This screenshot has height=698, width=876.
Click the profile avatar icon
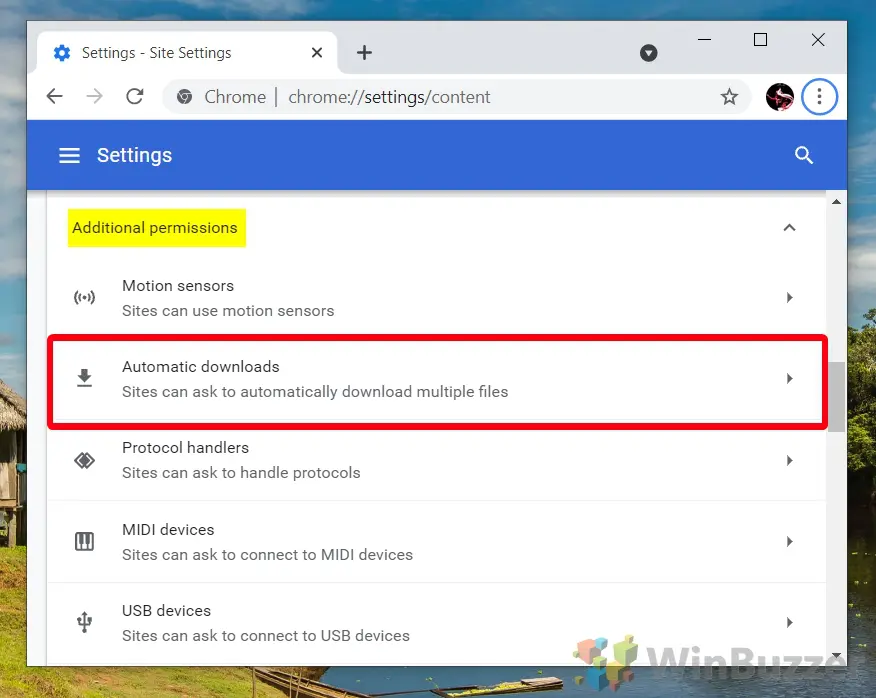[x=780, y=97]
